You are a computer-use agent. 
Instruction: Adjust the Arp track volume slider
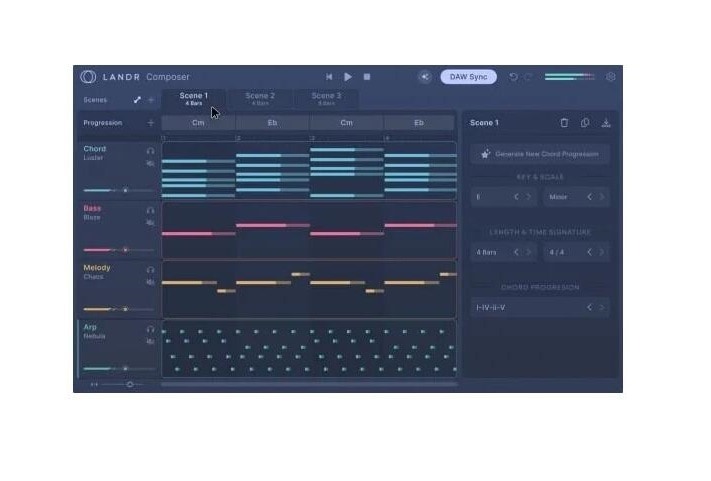click(x=119, y=369)
